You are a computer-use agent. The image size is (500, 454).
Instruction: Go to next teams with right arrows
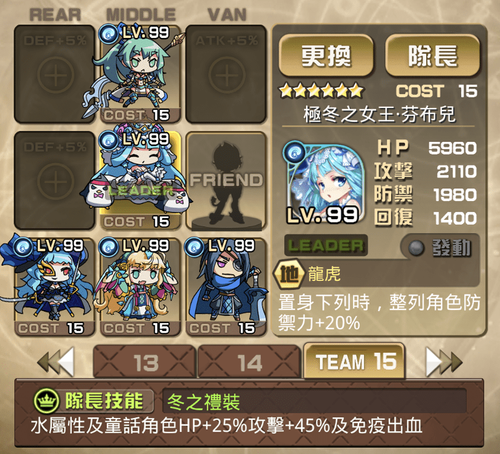point(444,361)
